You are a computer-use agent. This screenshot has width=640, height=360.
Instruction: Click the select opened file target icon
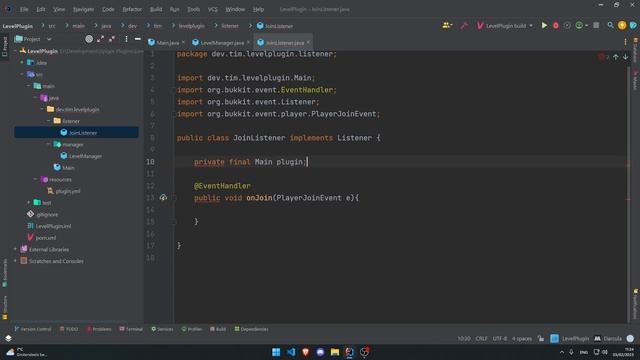tap(89, 39)
